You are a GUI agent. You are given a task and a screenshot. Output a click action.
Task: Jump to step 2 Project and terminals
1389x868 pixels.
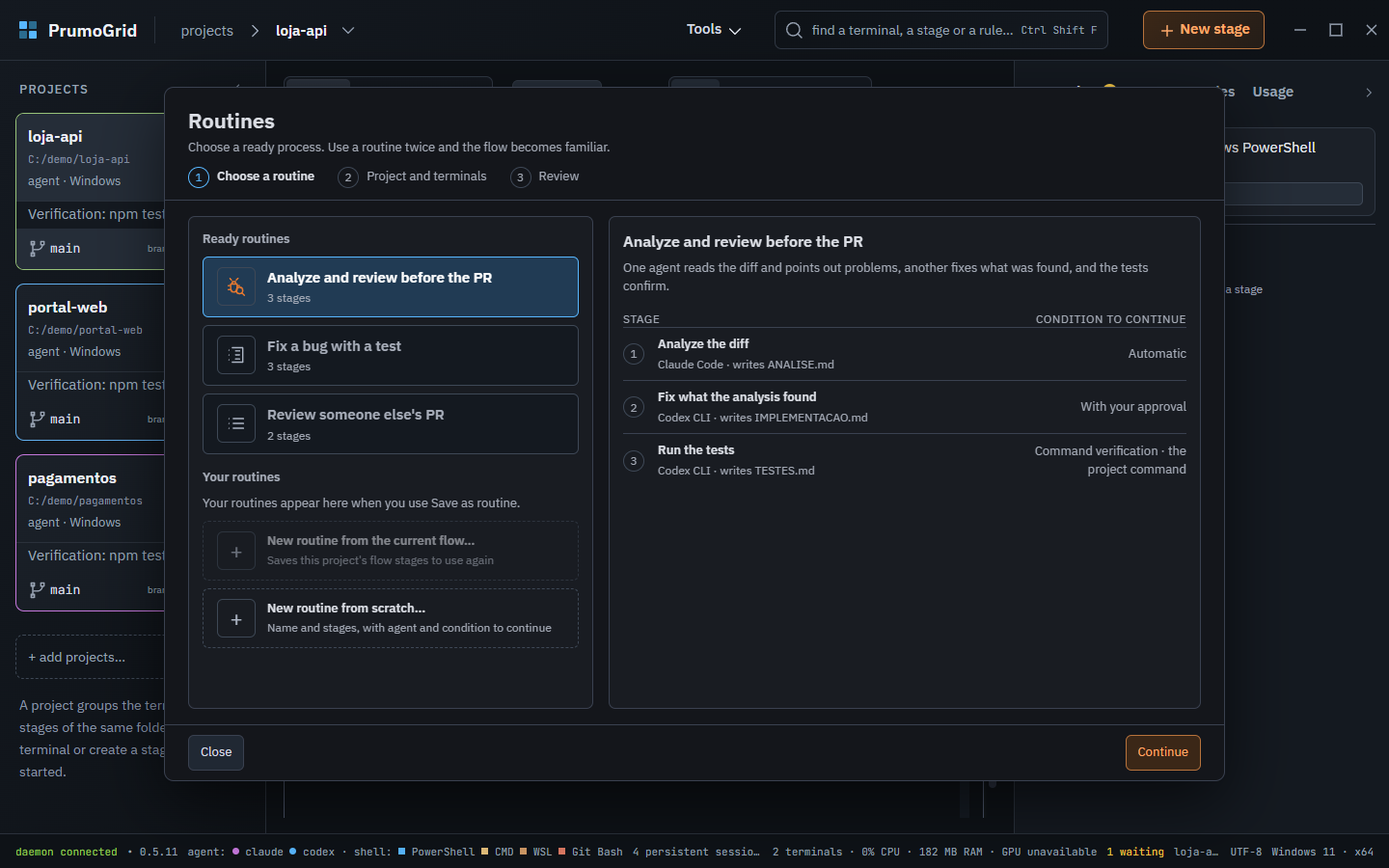(413, 176)
